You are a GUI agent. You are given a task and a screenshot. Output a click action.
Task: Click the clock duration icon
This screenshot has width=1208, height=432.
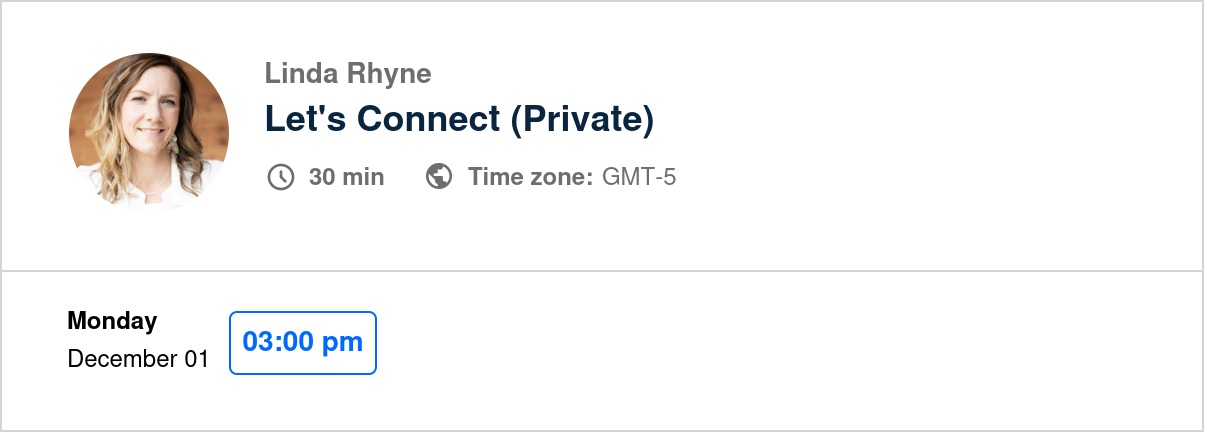(x=281, y=177)
